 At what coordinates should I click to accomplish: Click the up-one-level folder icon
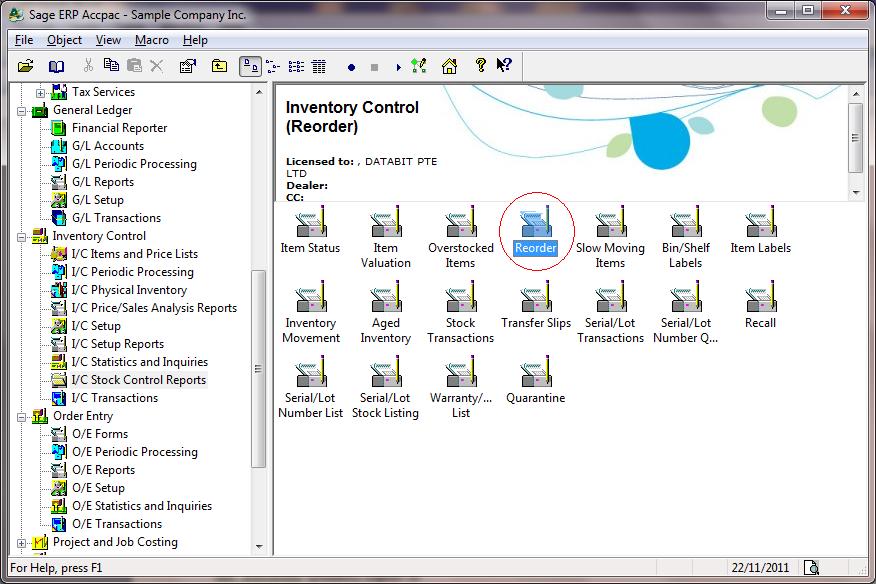coord(219,66)
